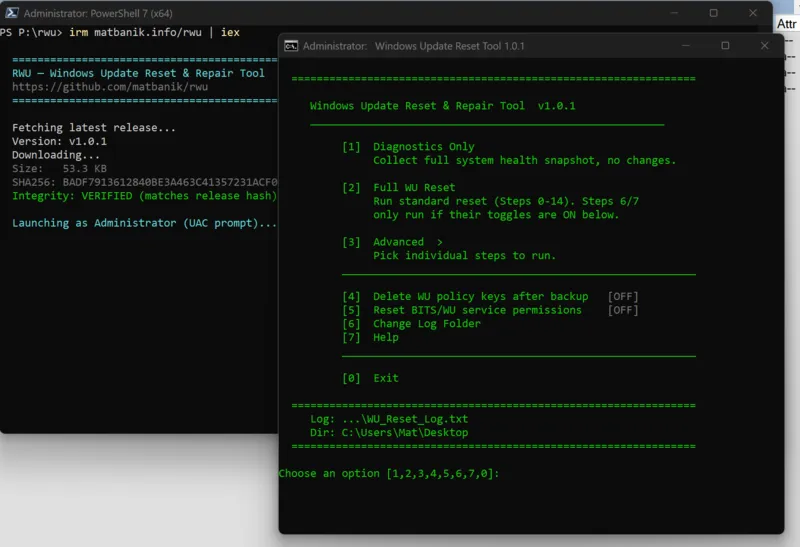
Task: Click the SHA256 hash line in PowerShell
Action: click(x=144, y=182)
